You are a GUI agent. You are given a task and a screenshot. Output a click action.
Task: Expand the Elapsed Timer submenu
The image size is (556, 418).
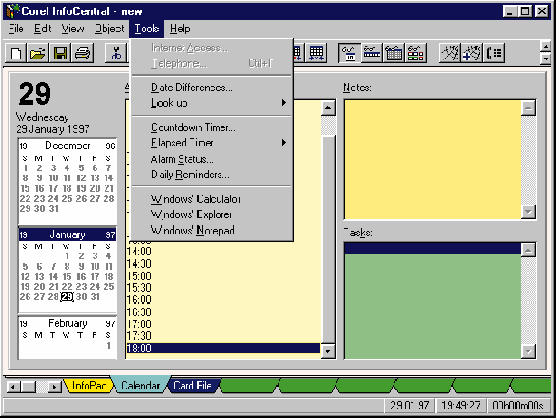[212, 143]
